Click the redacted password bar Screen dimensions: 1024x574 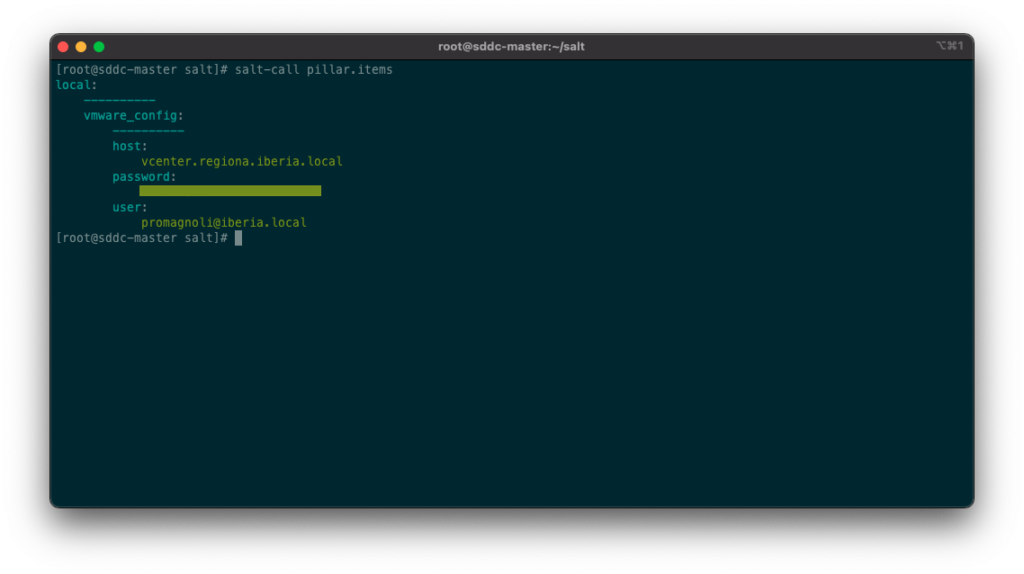(230, 191)
